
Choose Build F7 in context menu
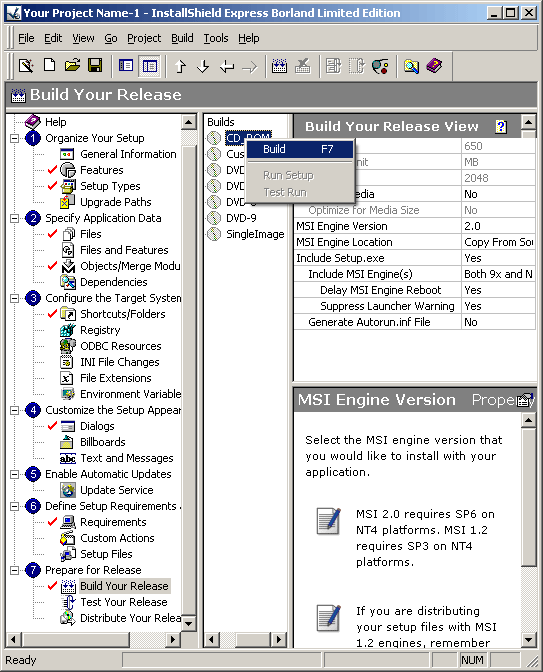point(300,149)
